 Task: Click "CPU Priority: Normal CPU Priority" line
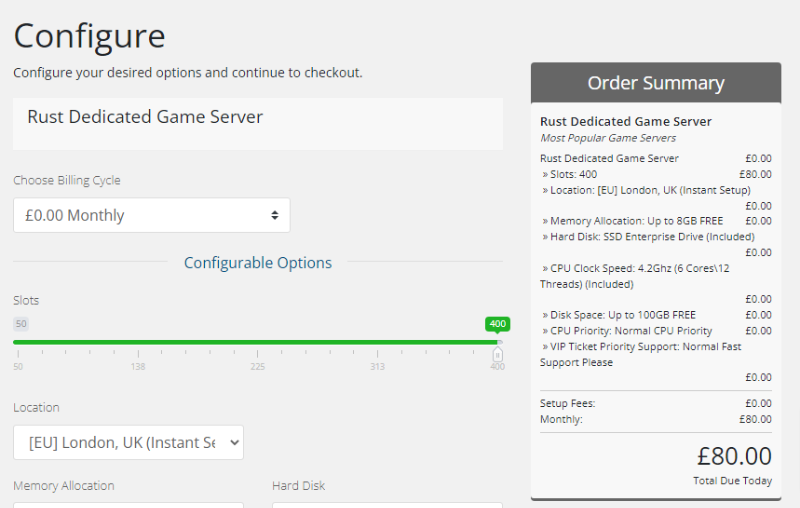[x=627, y=331]
